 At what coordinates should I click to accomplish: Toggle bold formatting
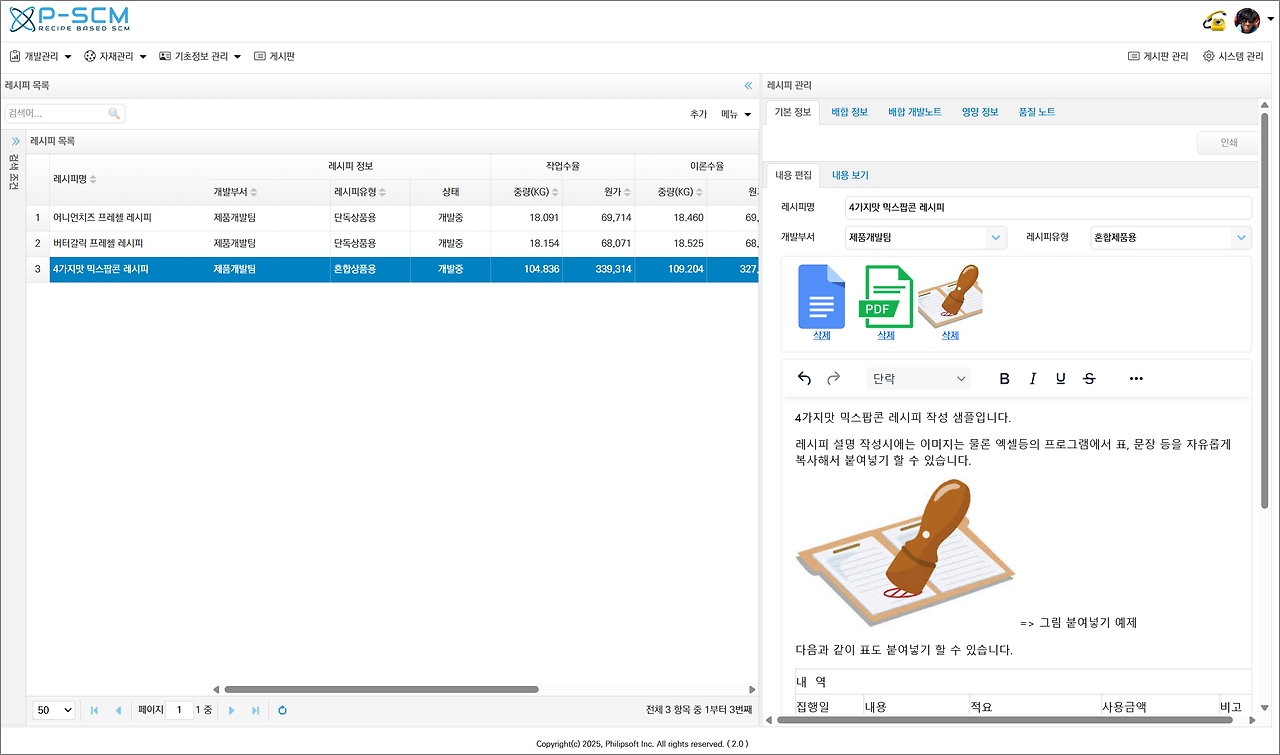[1005, 378]
